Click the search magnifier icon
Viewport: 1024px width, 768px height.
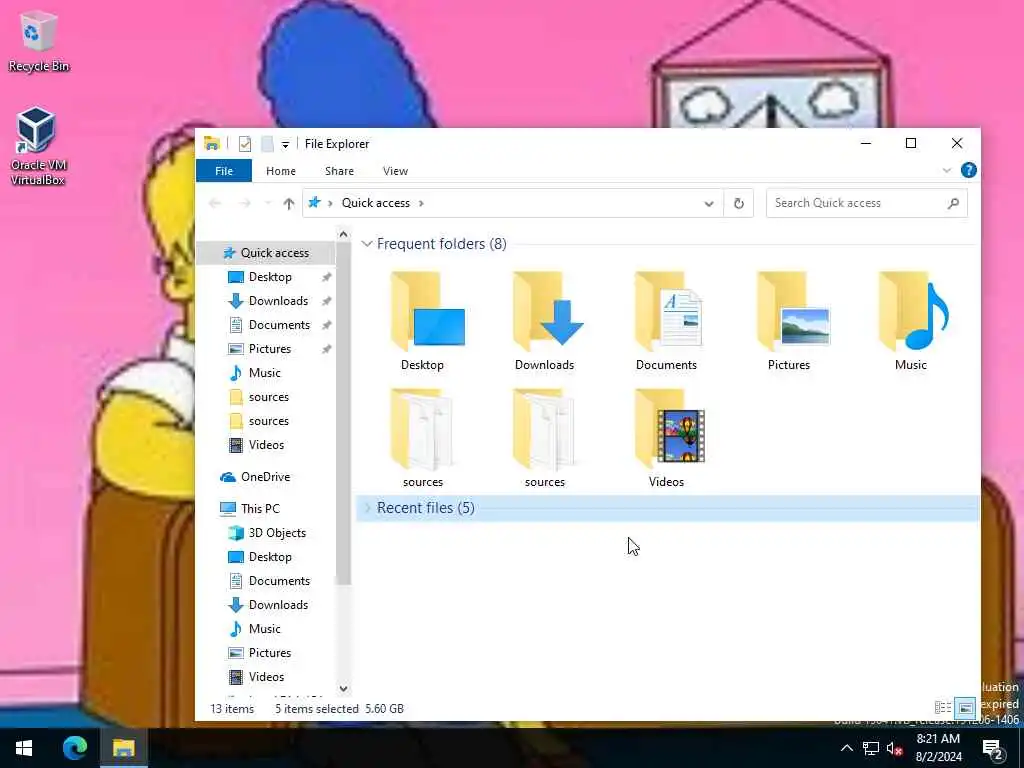[953, 203]
